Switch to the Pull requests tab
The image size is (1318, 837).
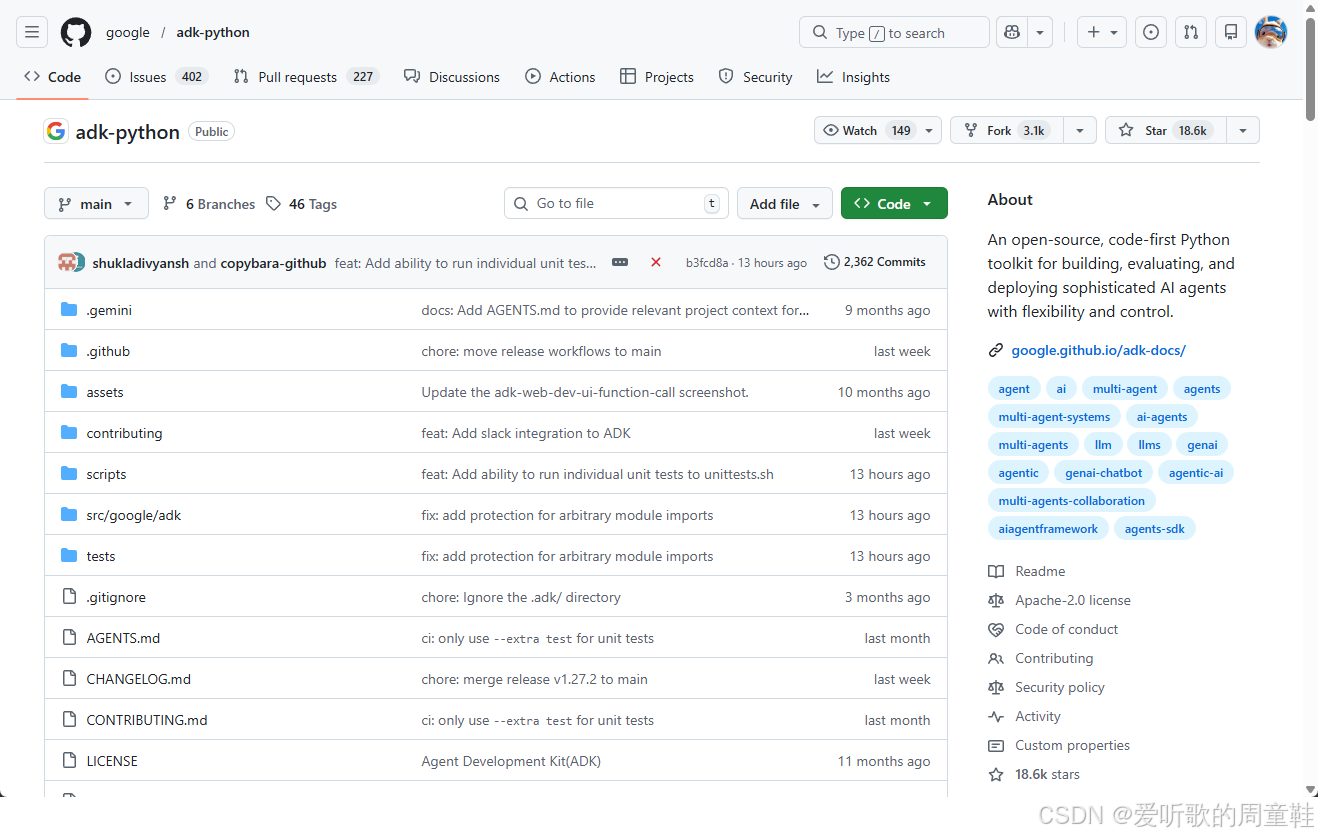pos(306,77)
